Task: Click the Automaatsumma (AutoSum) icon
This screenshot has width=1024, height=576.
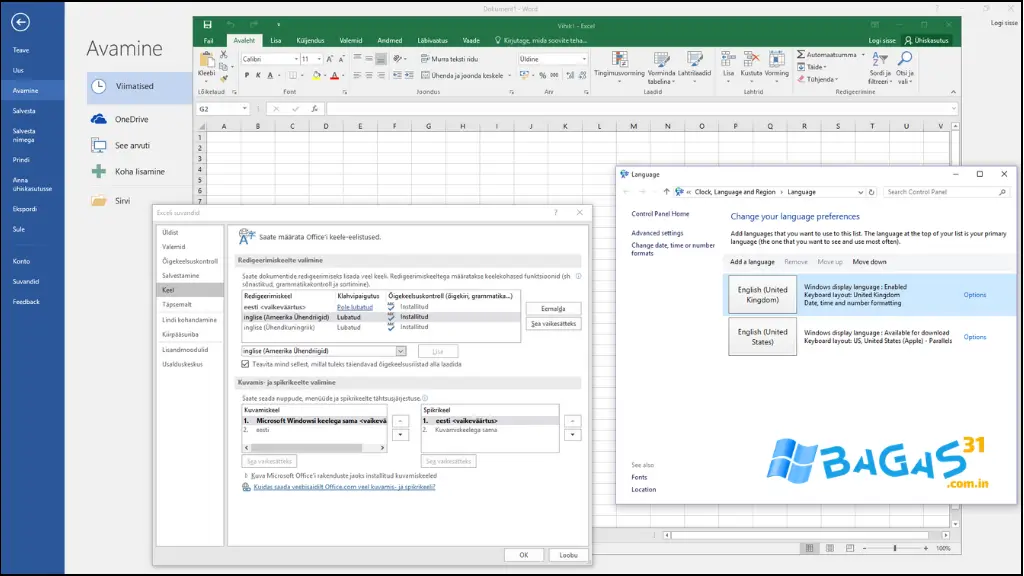Action: point(799,54)
